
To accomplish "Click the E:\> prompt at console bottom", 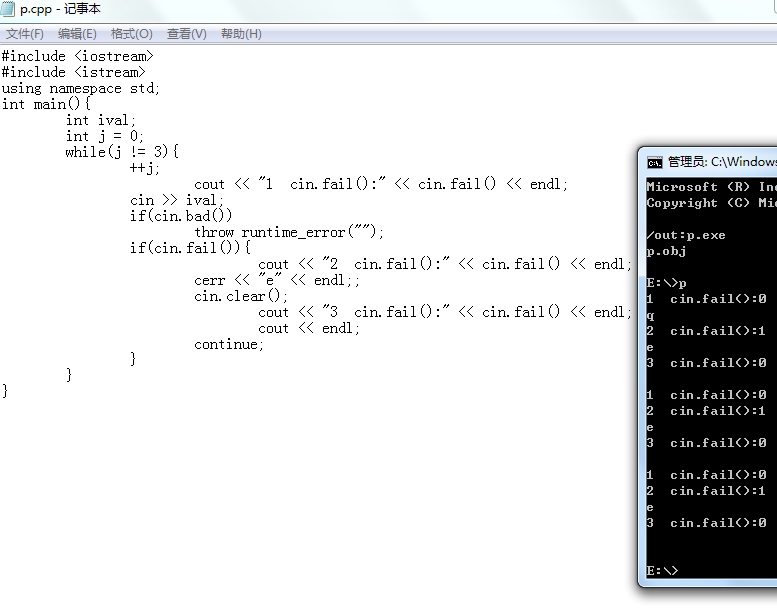I will coord(662,570).
